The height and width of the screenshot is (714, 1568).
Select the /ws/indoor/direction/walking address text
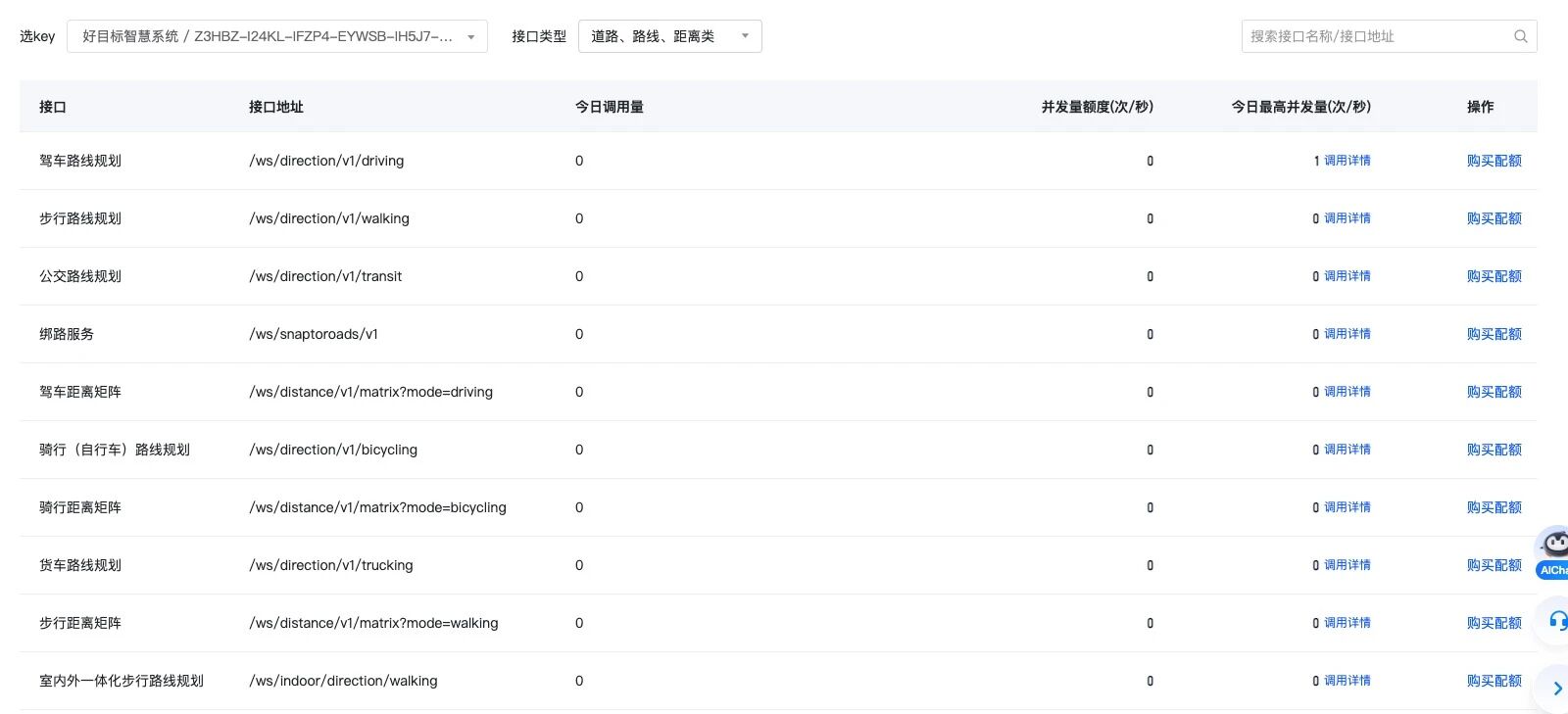coord(343,681)
